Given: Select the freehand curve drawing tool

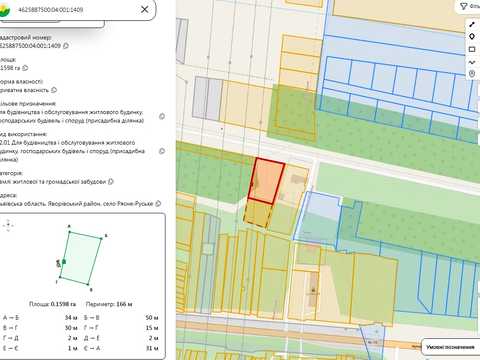Looking at the screenshot, I should tap(472, 62).
